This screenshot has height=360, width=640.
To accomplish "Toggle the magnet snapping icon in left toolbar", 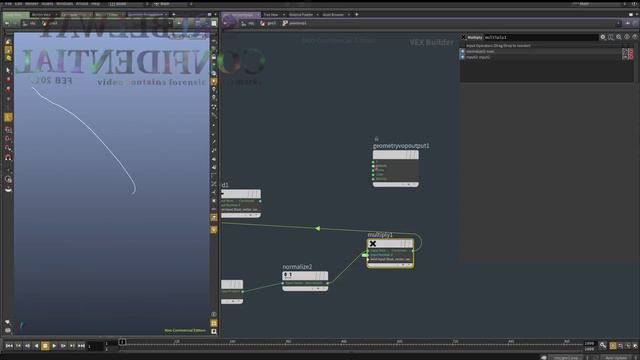I will tap(8, 158).
